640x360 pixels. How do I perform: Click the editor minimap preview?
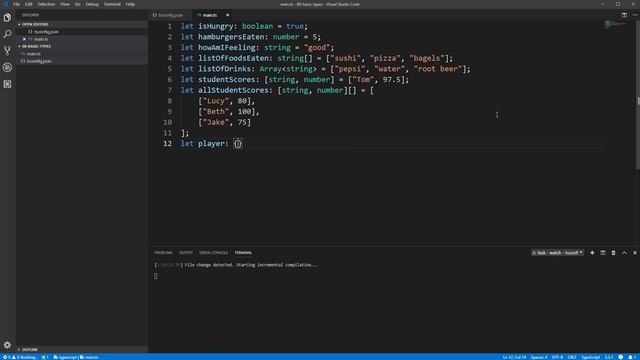615,24
